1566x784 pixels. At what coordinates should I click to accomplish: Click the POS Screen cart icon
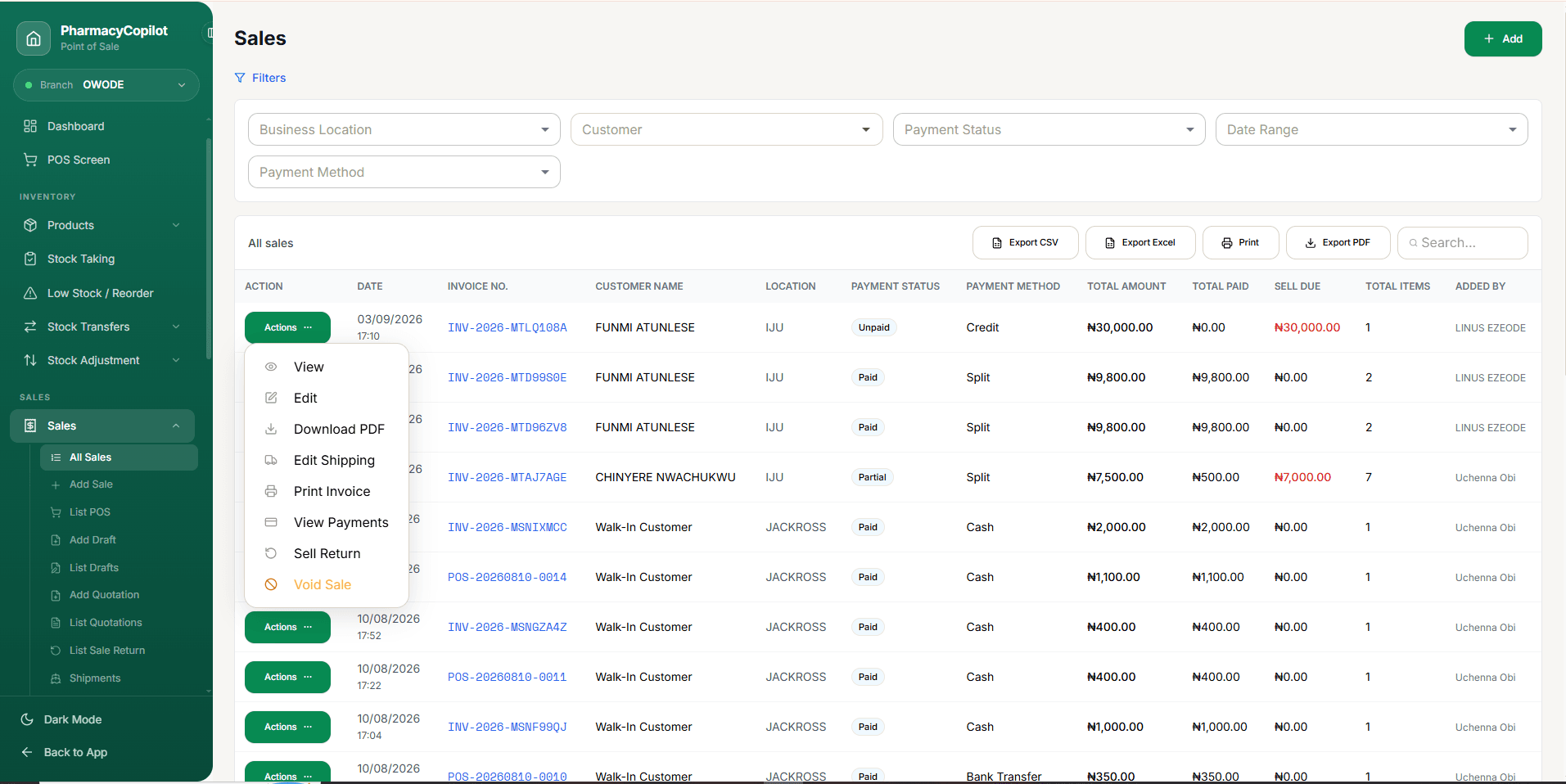(30, 160)
